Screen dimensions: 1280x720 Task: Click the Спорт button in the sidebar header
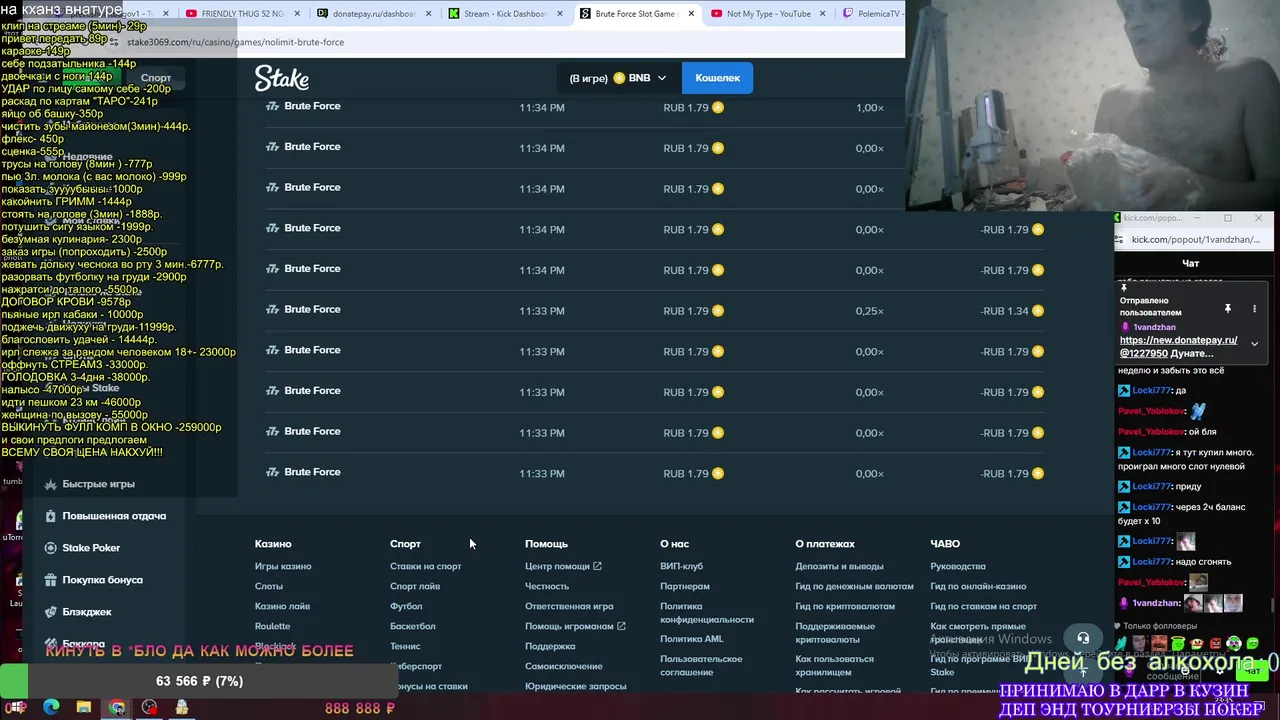coord(155,77)
